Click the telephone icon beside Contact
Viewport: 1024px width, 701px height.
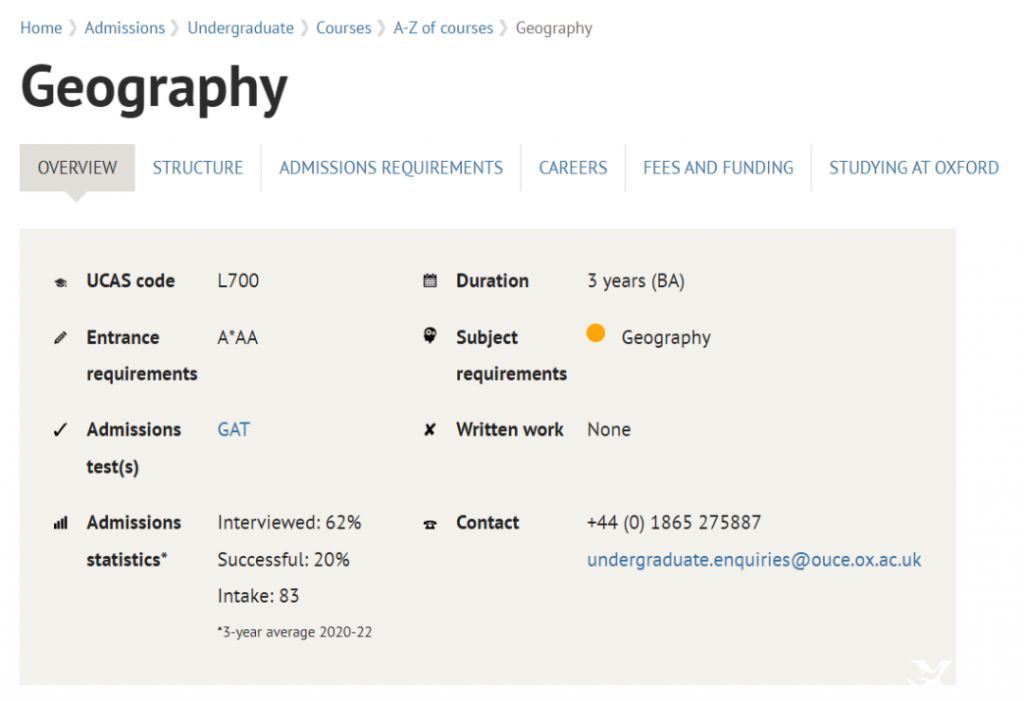point(430,524)
